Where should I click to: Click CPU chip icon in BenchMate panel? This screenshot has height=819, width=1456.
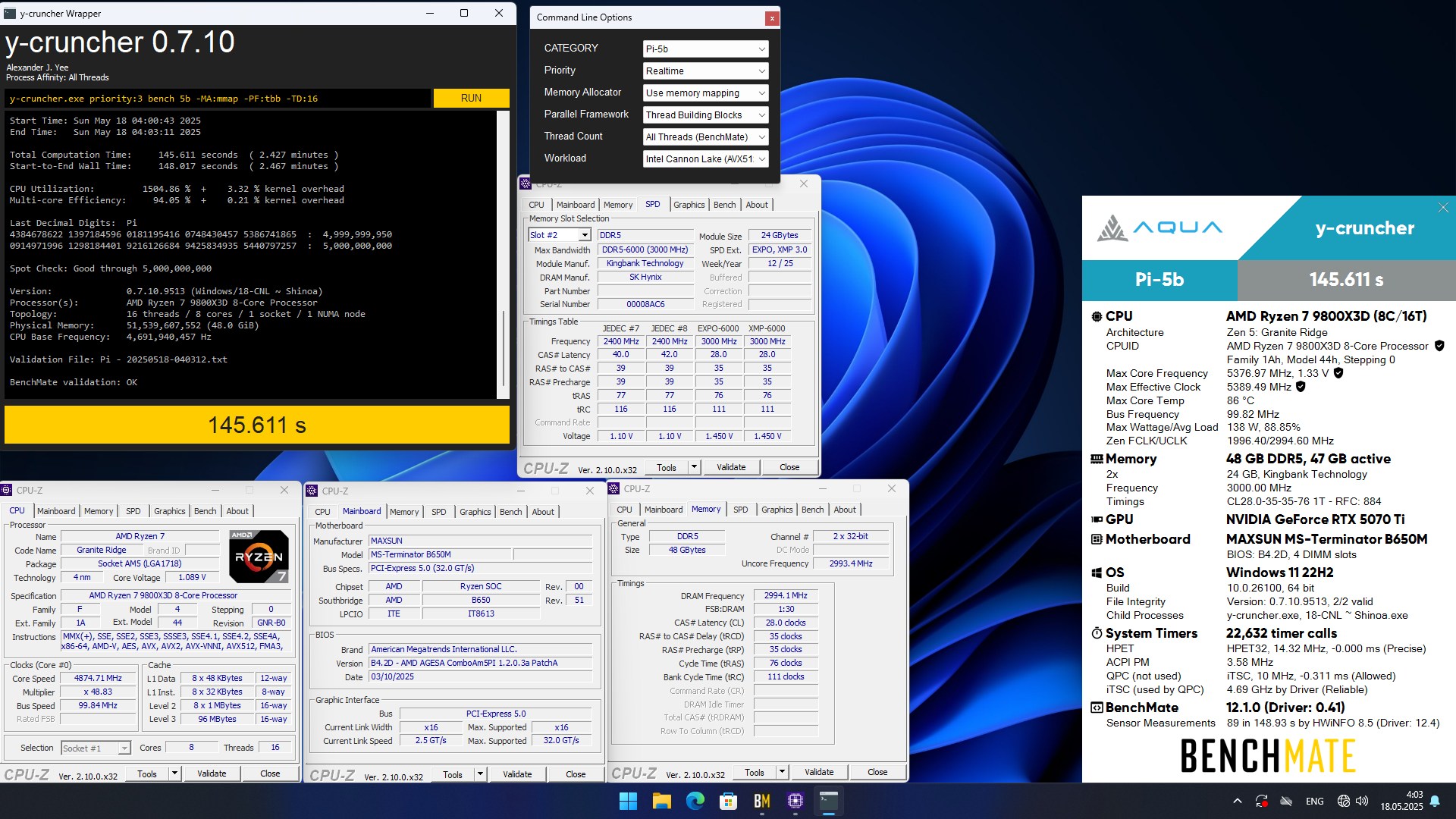[x=1097, y=316]
